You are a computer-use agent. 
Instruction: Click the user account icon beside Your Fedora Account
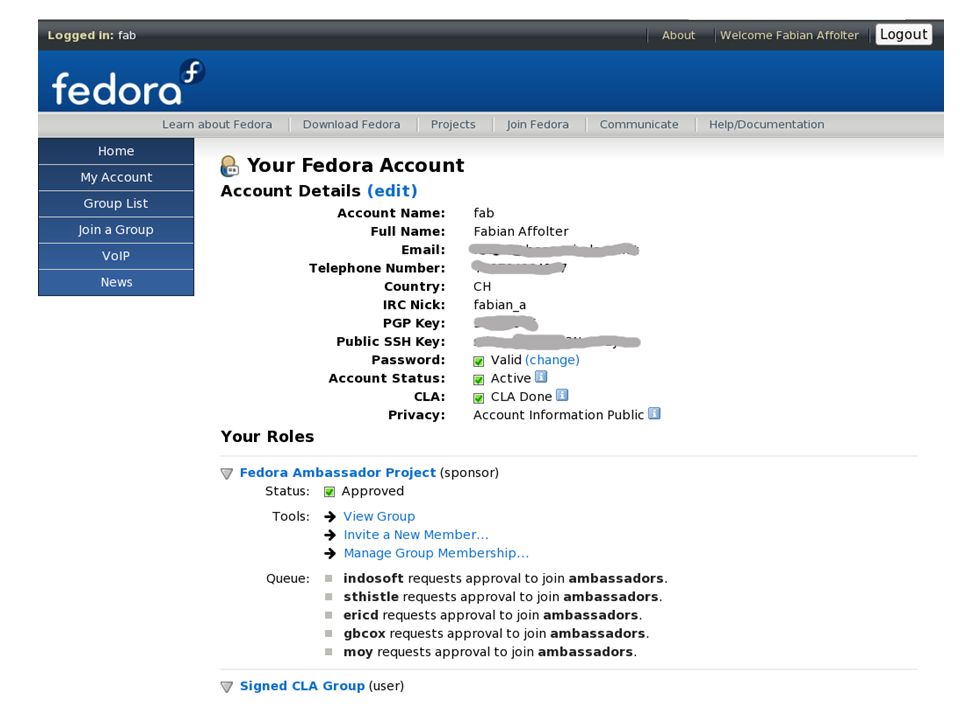click(230, 166)
